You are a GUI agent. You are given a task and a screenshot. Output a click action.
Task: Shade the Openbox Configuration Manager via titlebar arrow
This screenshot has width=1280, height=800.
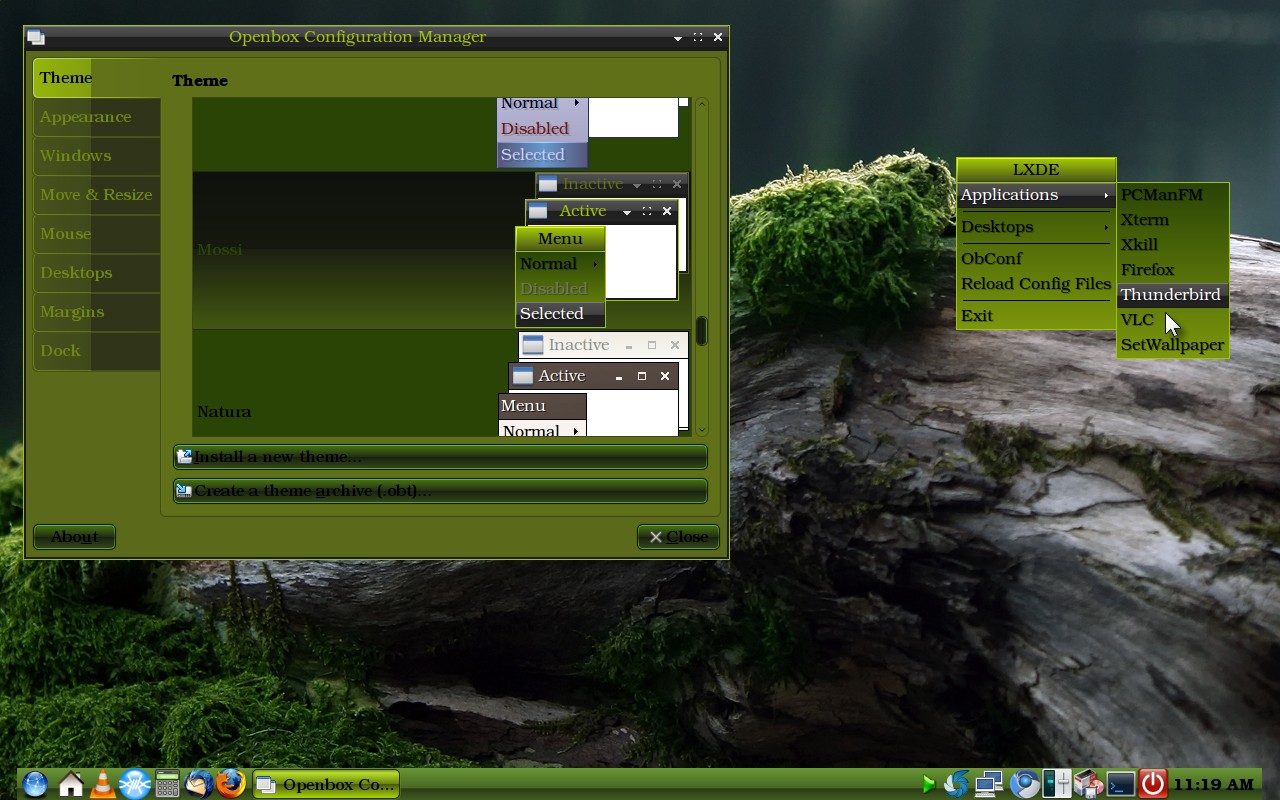pos(678,38)
